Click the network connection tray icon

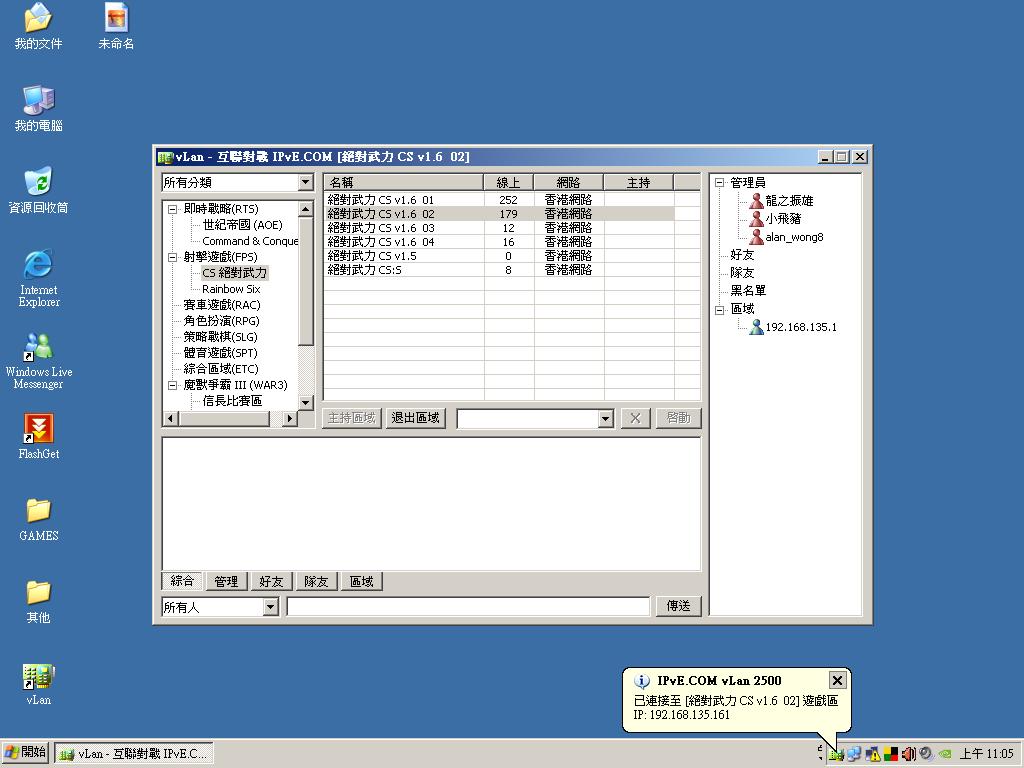(854, 754)
